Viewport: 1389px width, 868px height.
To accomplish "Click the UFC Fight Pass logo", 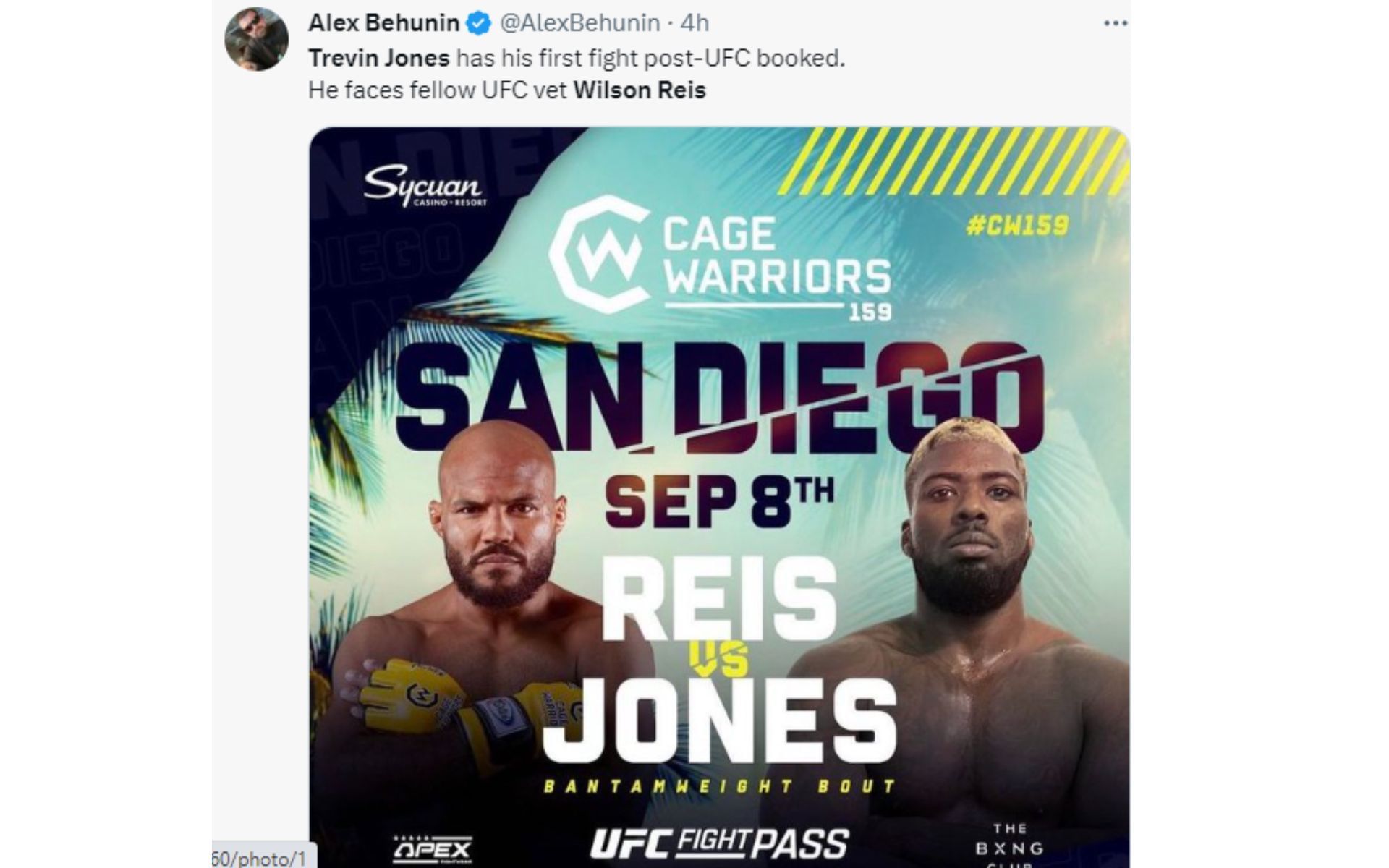I will tap(719, 843).
